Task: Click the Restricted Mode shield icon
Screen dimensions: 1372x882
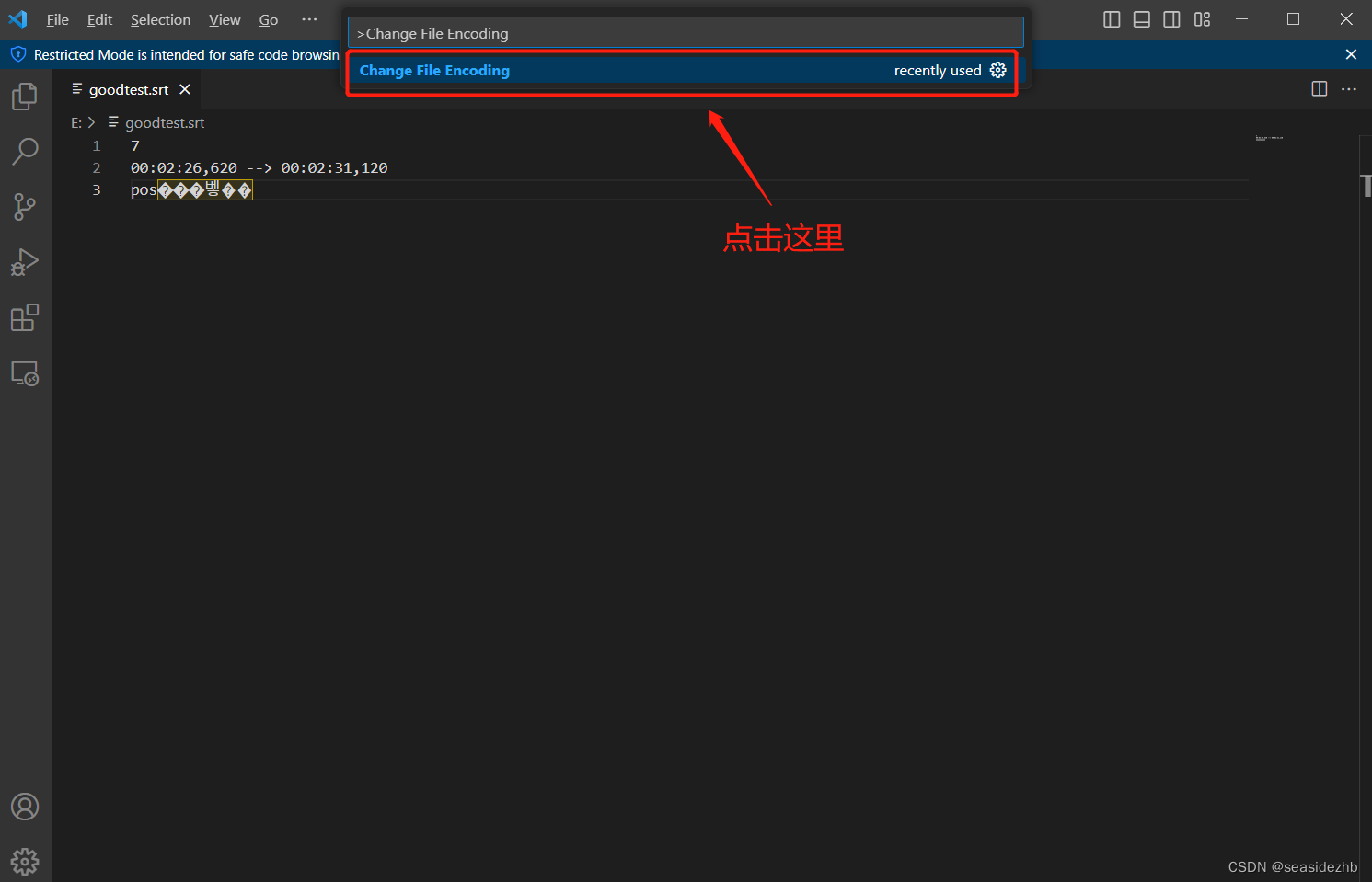Action: [18, 54]
